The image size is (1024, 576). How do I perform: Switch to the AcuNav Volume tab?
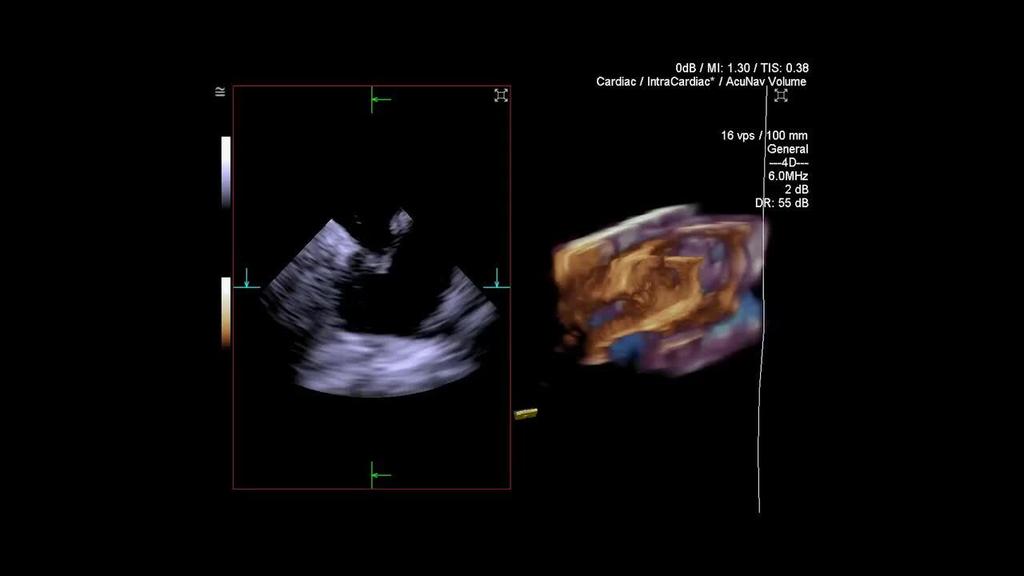[x=766, y=81]
